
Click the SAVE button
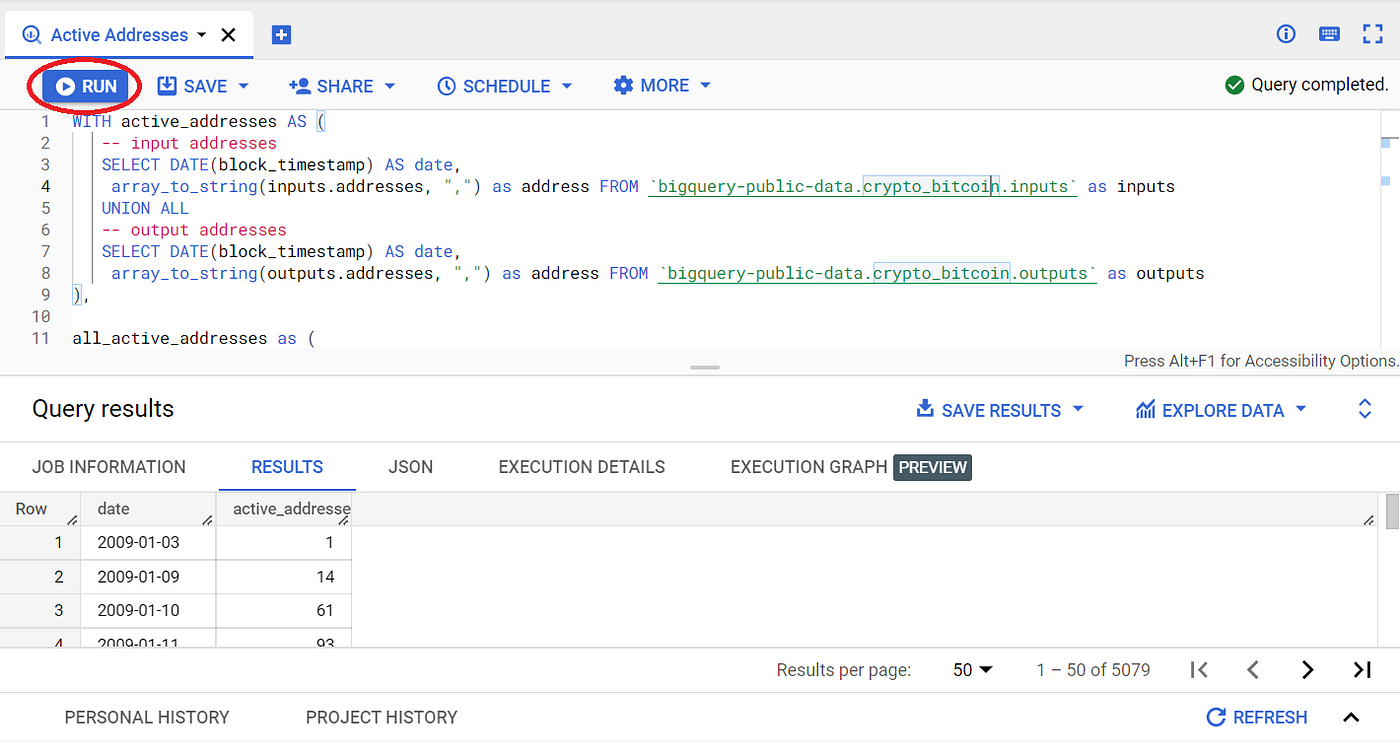pyautogui.click(x=193, y=86)
